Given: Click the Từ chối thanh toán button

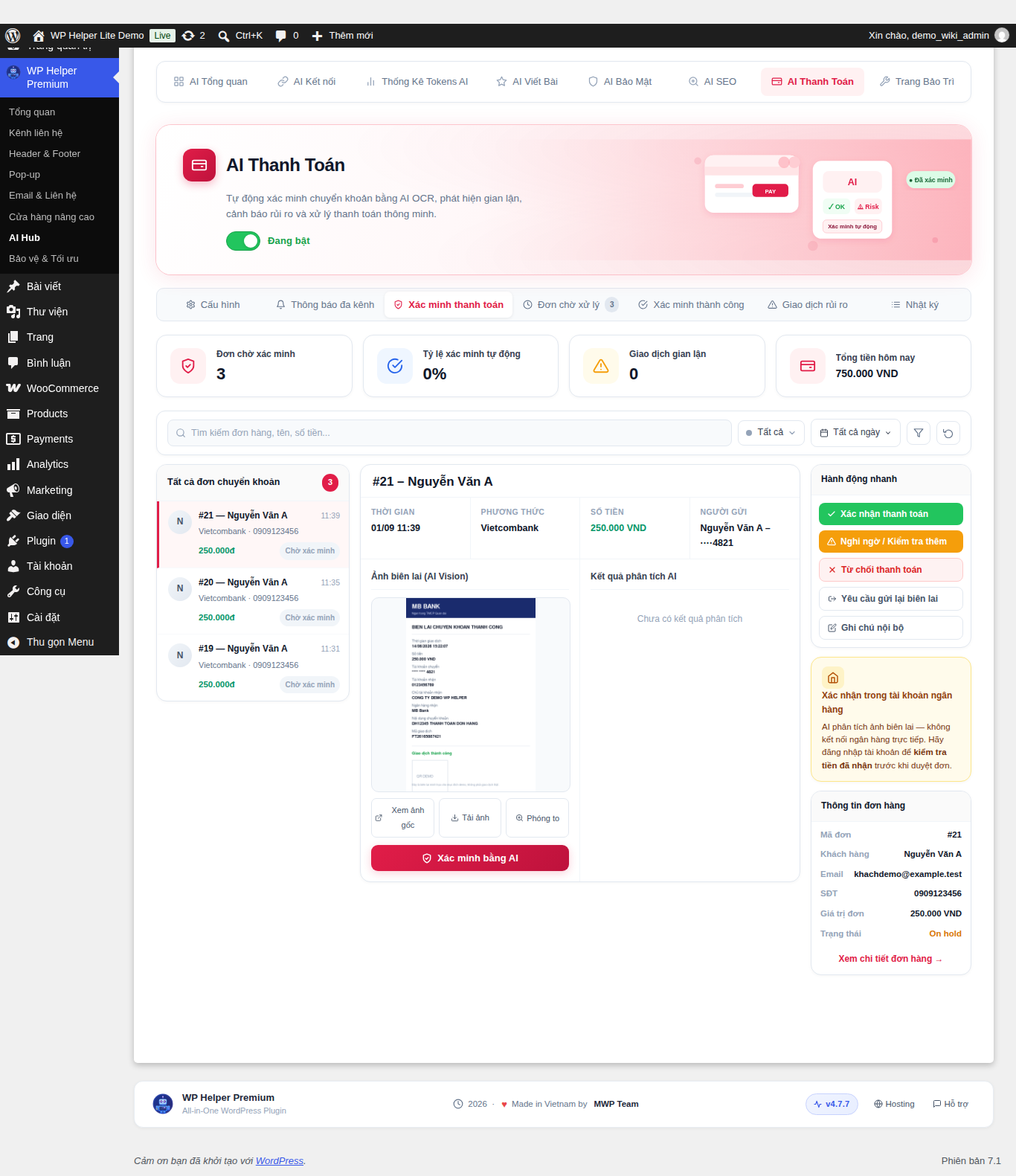Looking at the screenshot, I should [x=891, y=570].
